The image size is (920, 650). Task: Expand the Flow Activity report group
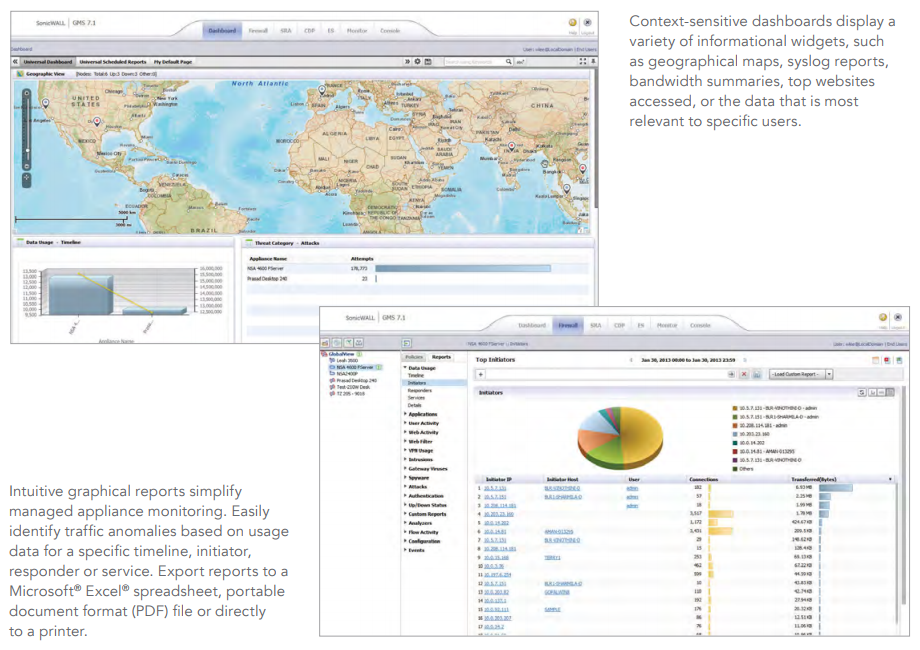(x=405, y=532)
